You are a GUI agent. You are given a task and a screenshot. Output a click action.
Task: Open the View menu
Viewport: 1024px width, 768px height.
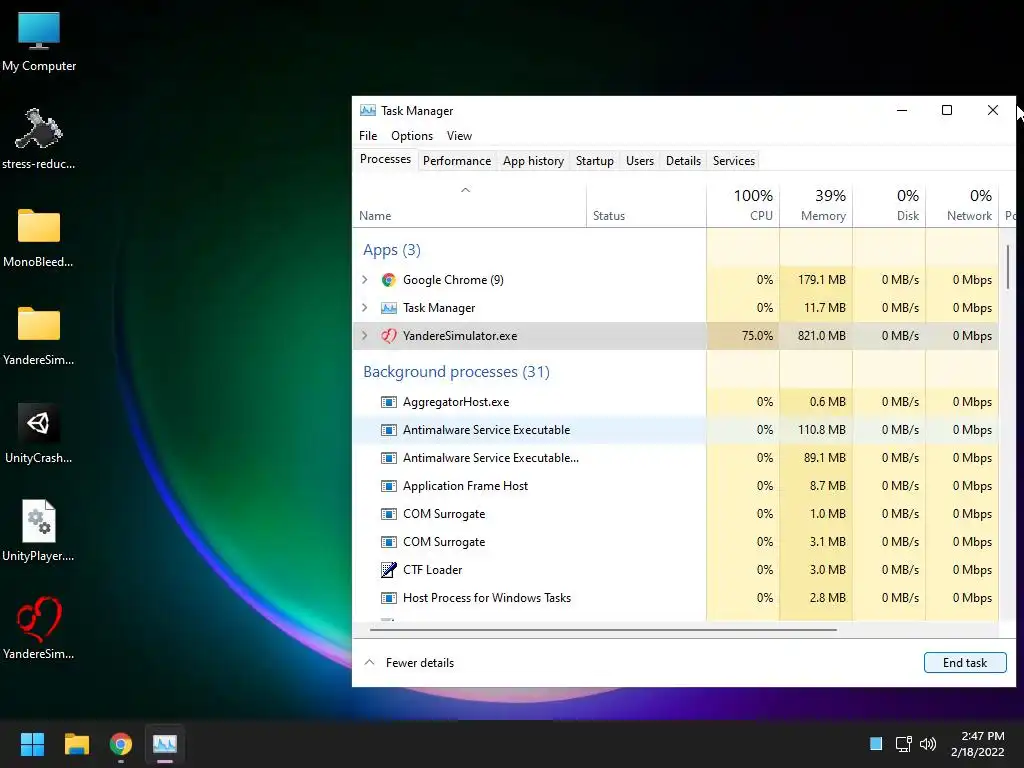tap(459, 136)
